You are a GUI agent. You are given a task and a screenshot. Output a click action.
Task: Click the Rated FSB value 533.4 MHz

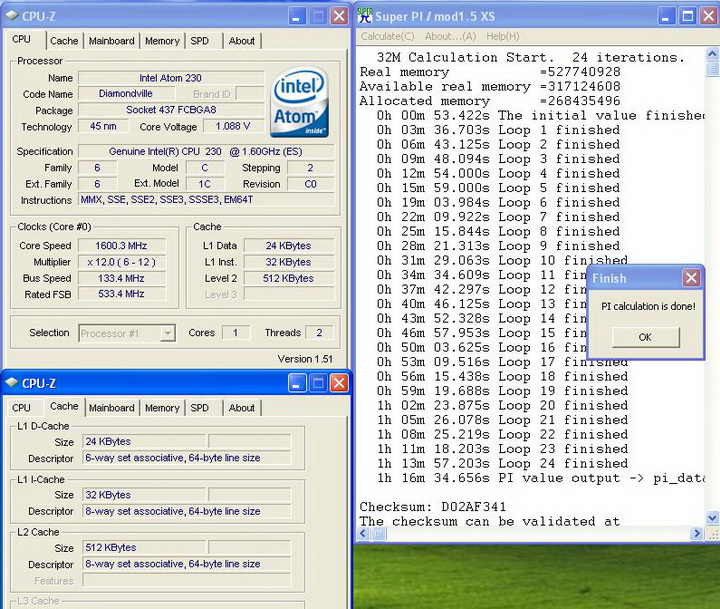(121, 294)
